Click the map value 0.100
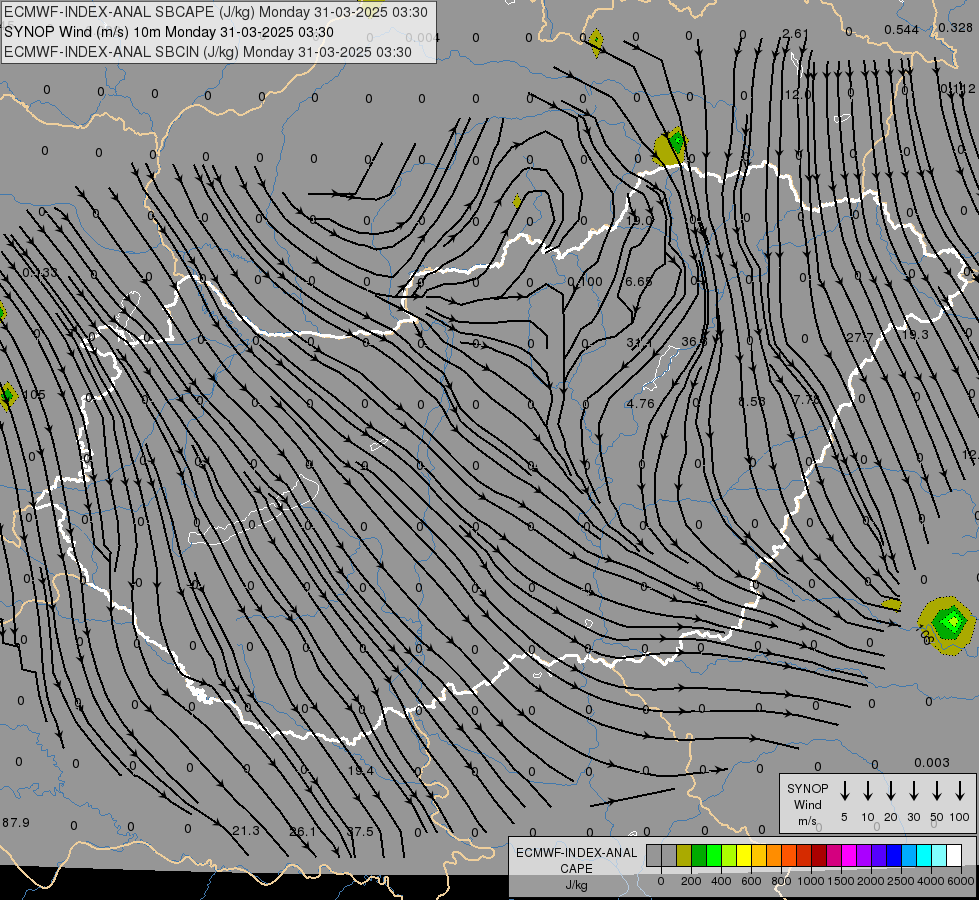Screen dimensions: 979x900 [585, 282]
